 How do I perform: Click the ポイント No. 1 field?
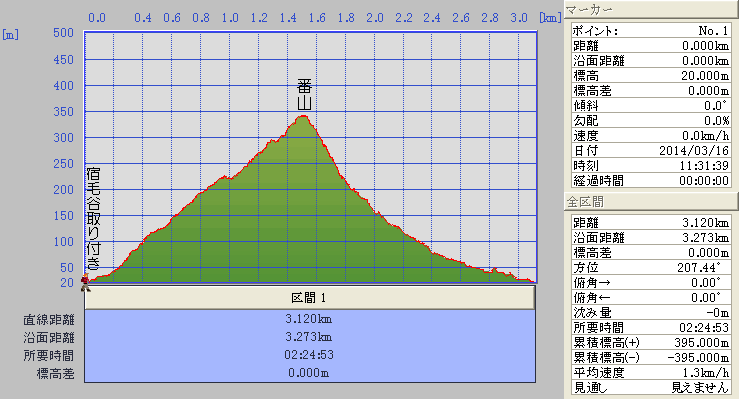[651, 31]
